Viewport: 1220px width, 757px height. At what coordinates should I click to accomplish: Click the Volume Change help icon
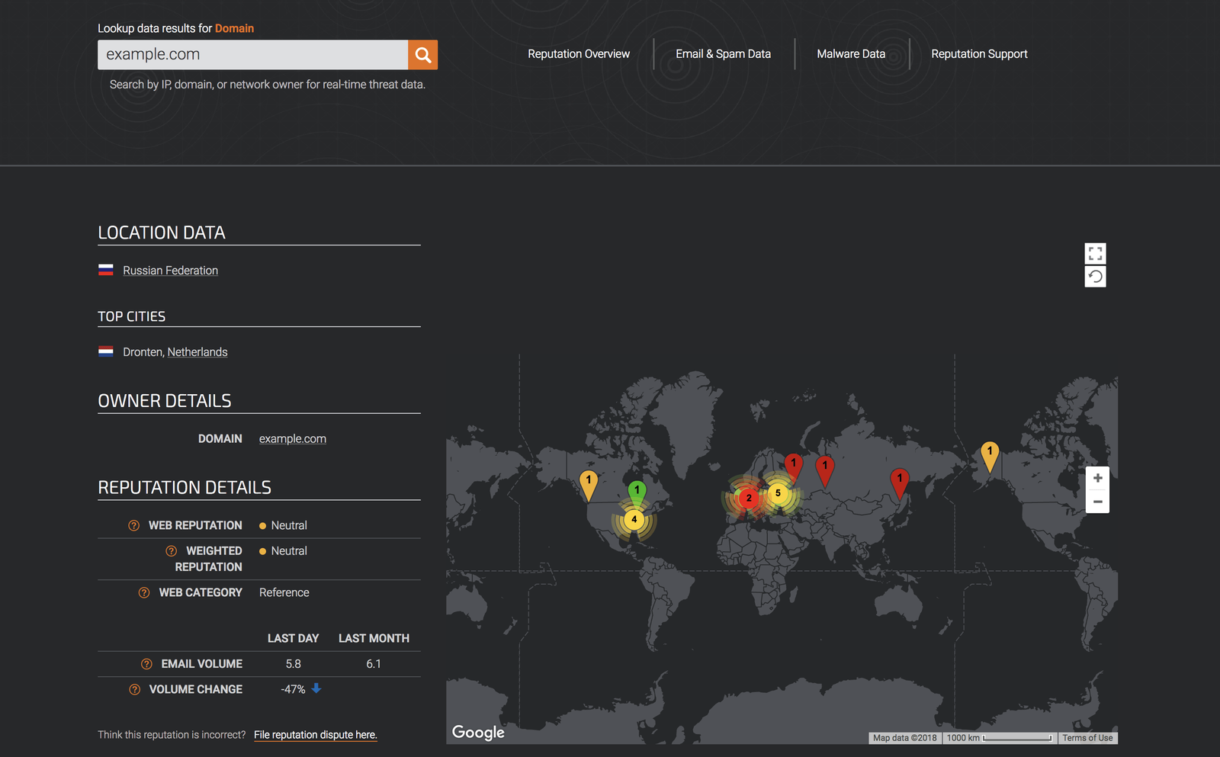pyautogui.click(x=134, y=690)
